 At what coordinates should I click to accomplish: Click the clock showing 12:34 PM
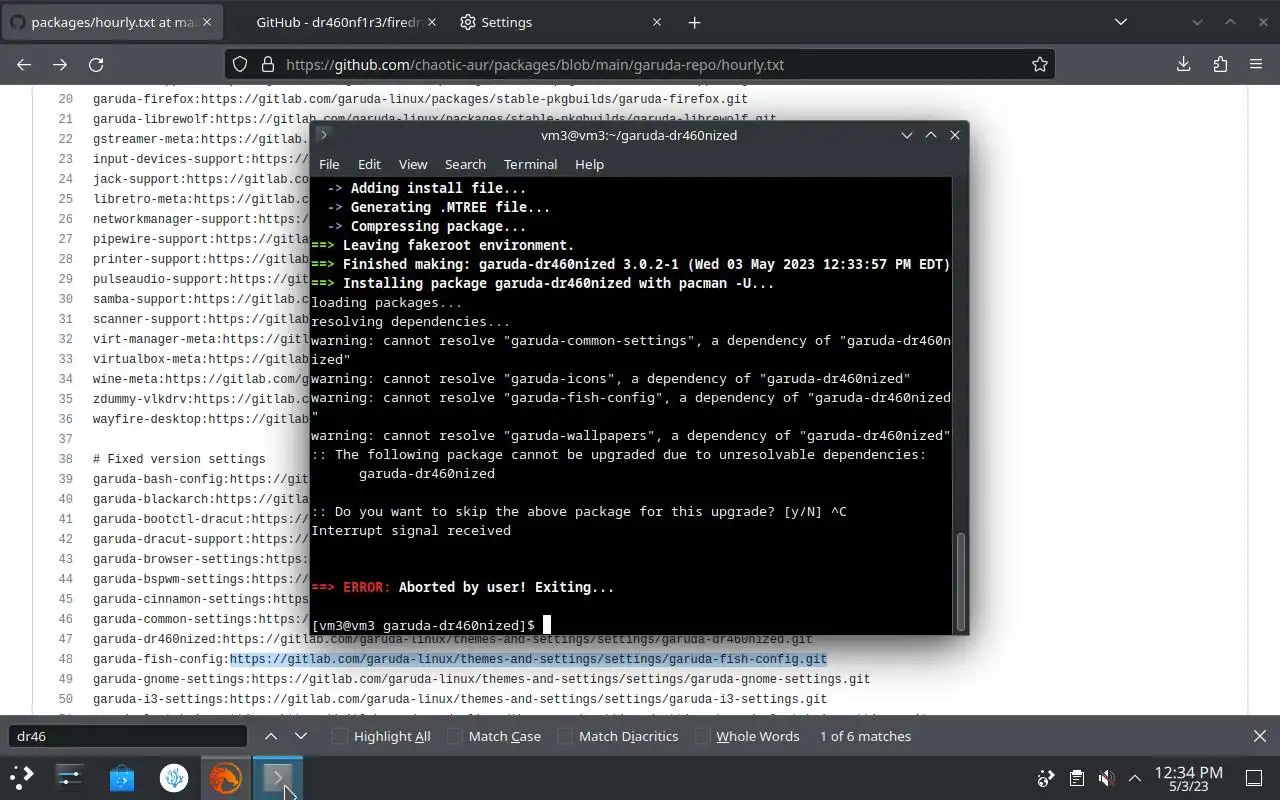(x=1188, y=772)
